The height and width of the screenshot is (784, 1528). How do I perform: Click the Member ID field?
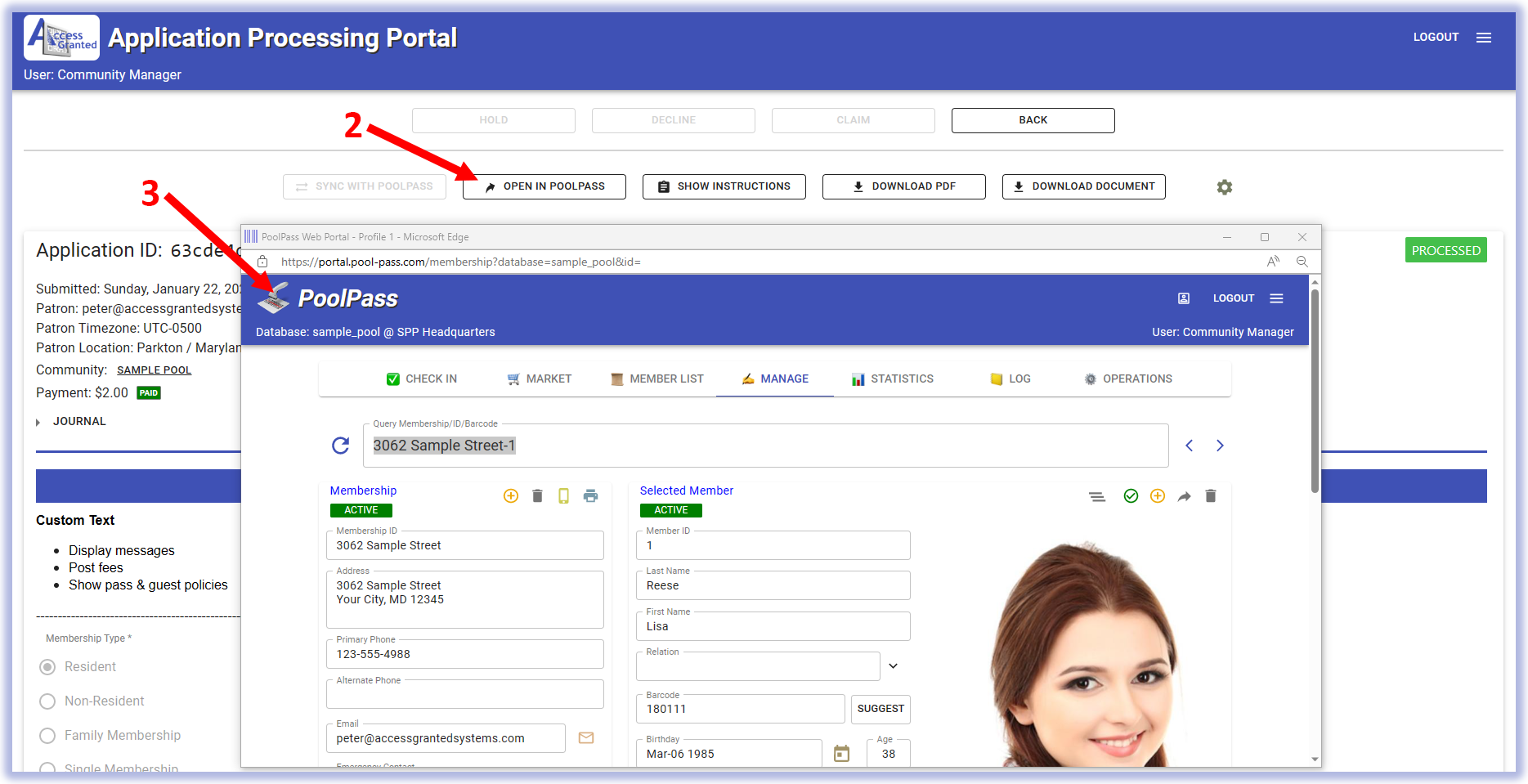pos(773,545)
